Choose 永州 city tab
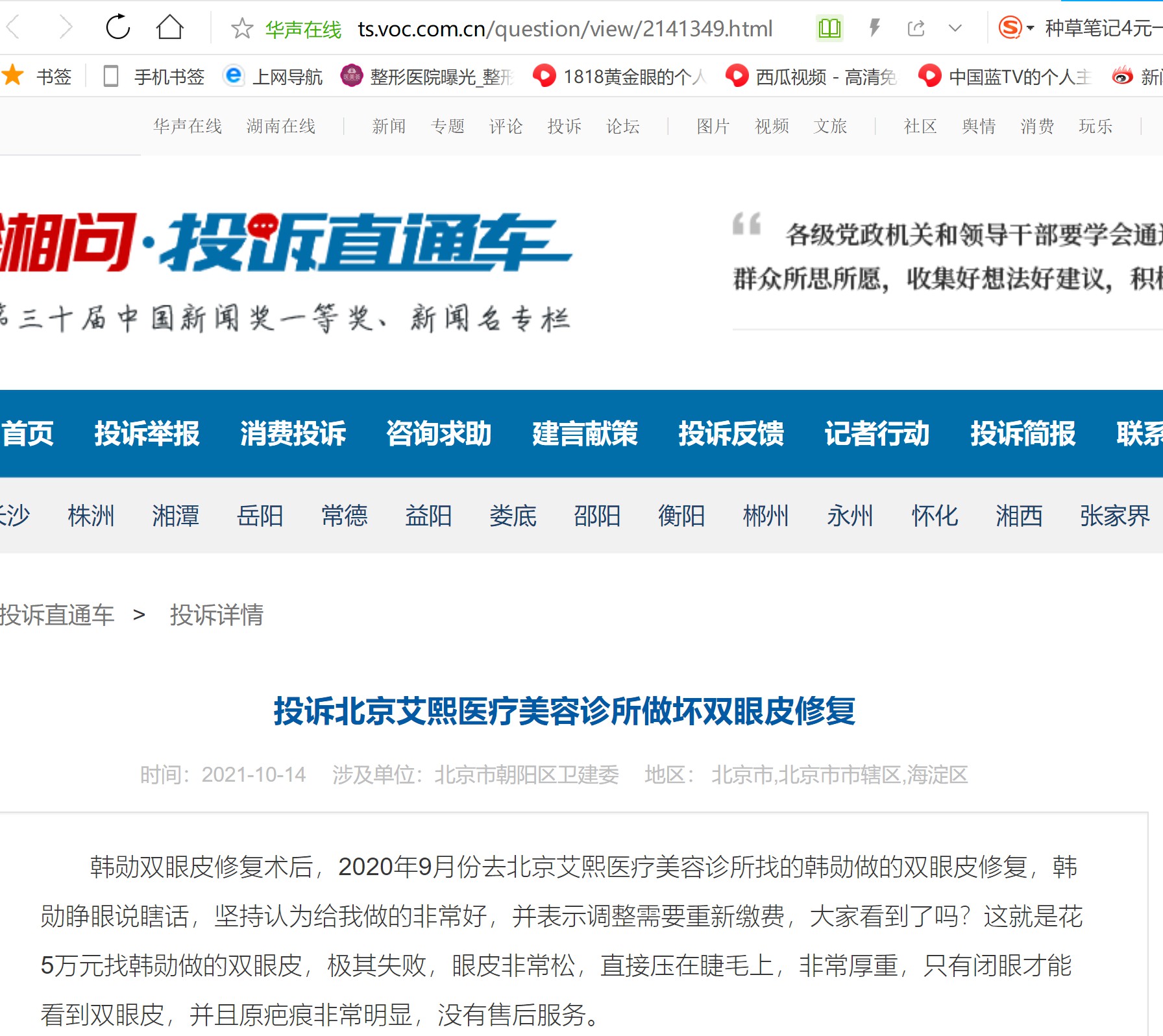This screenshot has width=1163, height=1036. pyautogui.click(x=850, y=516)
